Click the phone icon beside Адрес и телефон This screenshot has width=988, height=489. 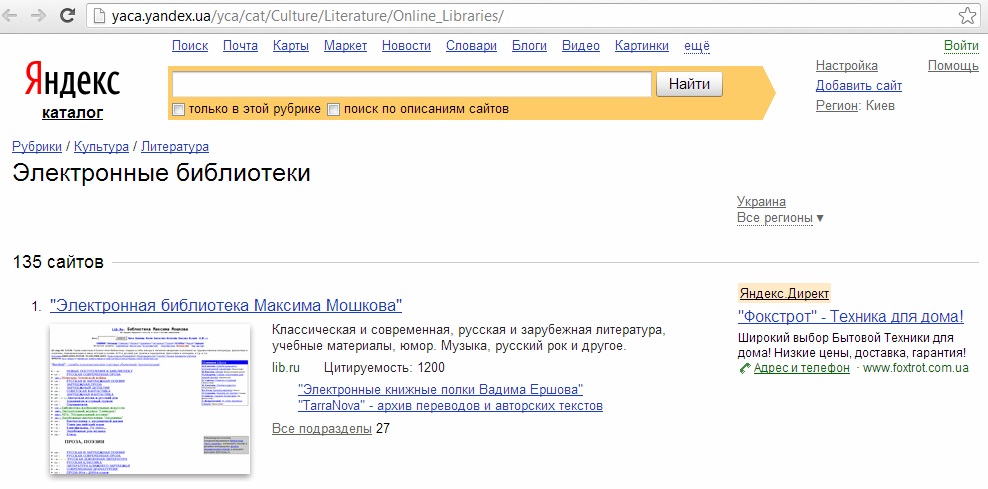[x=745, y=368]
